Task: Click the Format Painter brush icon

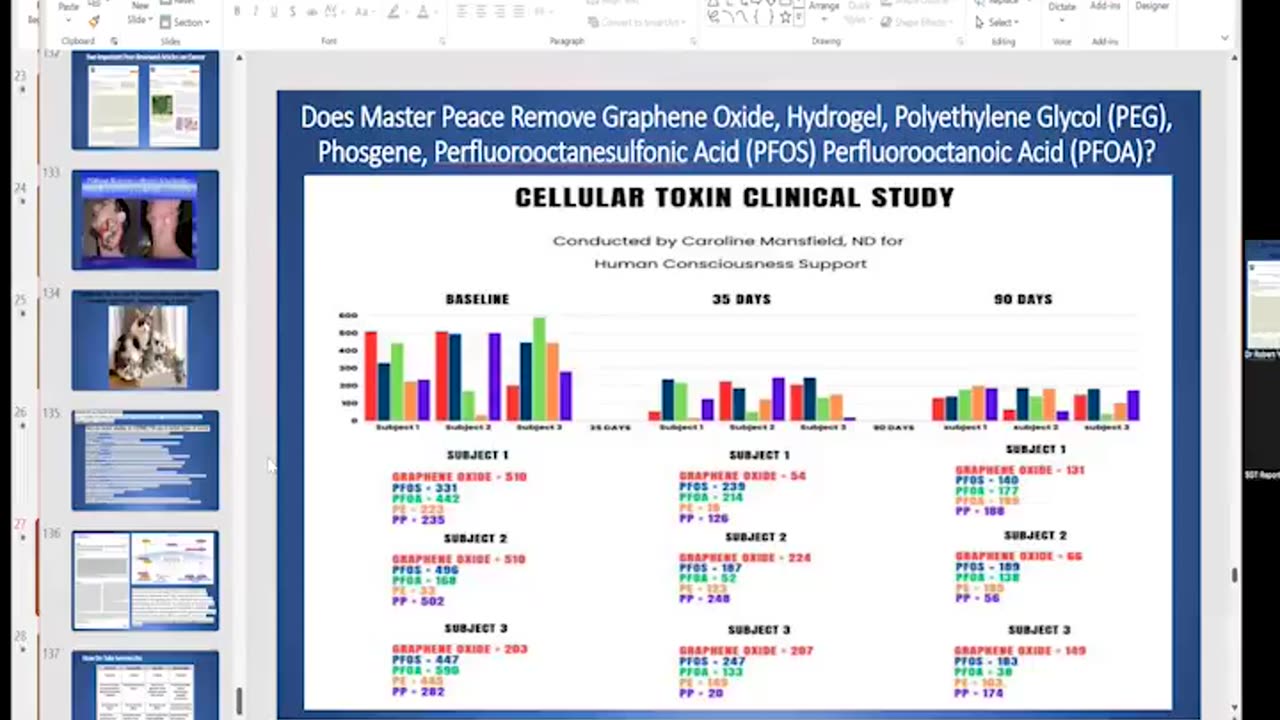Action: pyautogui.click(x=94, y=21)
